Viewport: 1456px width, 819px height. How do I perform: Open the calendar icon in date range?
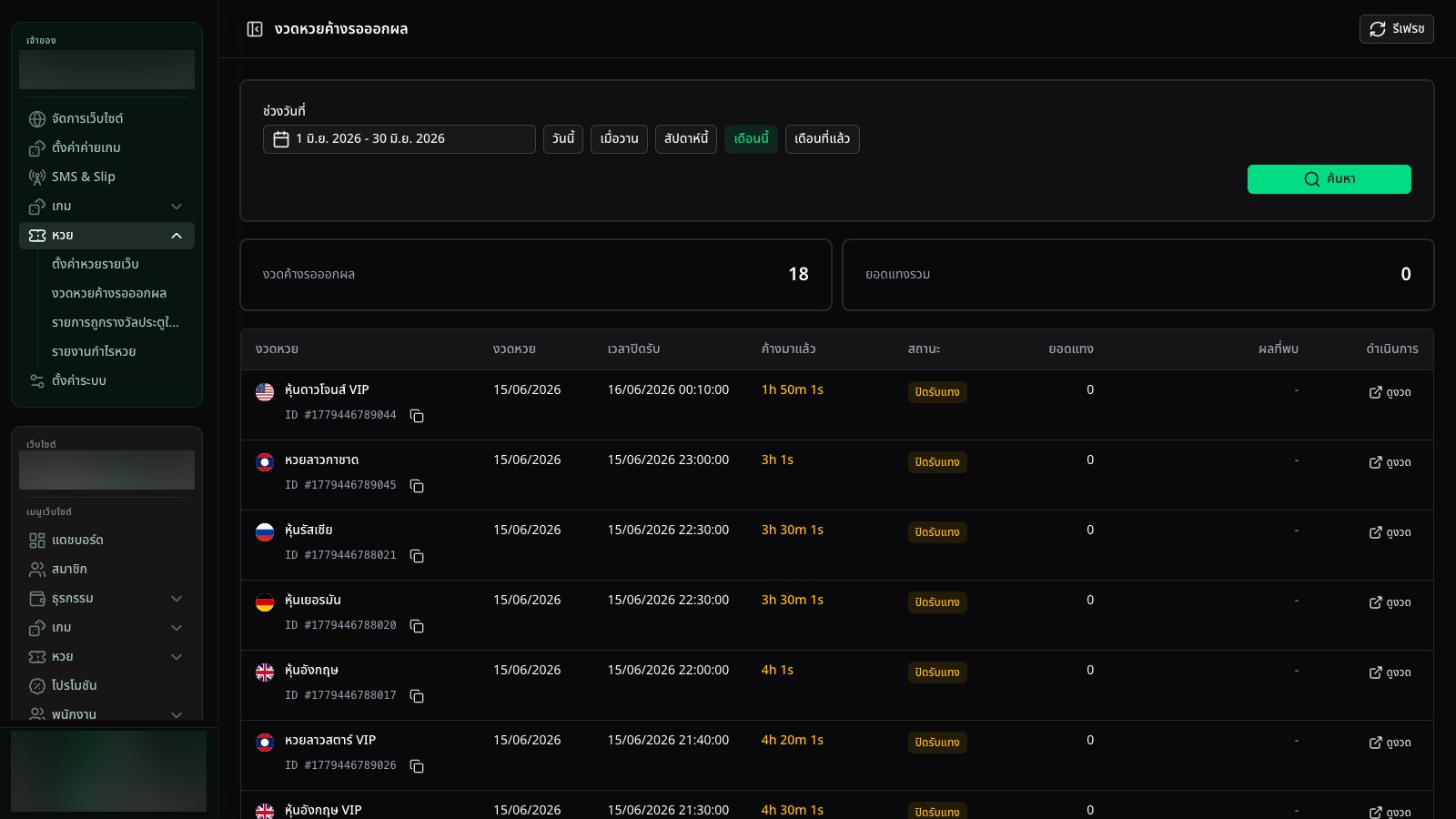tap(281, 139)
